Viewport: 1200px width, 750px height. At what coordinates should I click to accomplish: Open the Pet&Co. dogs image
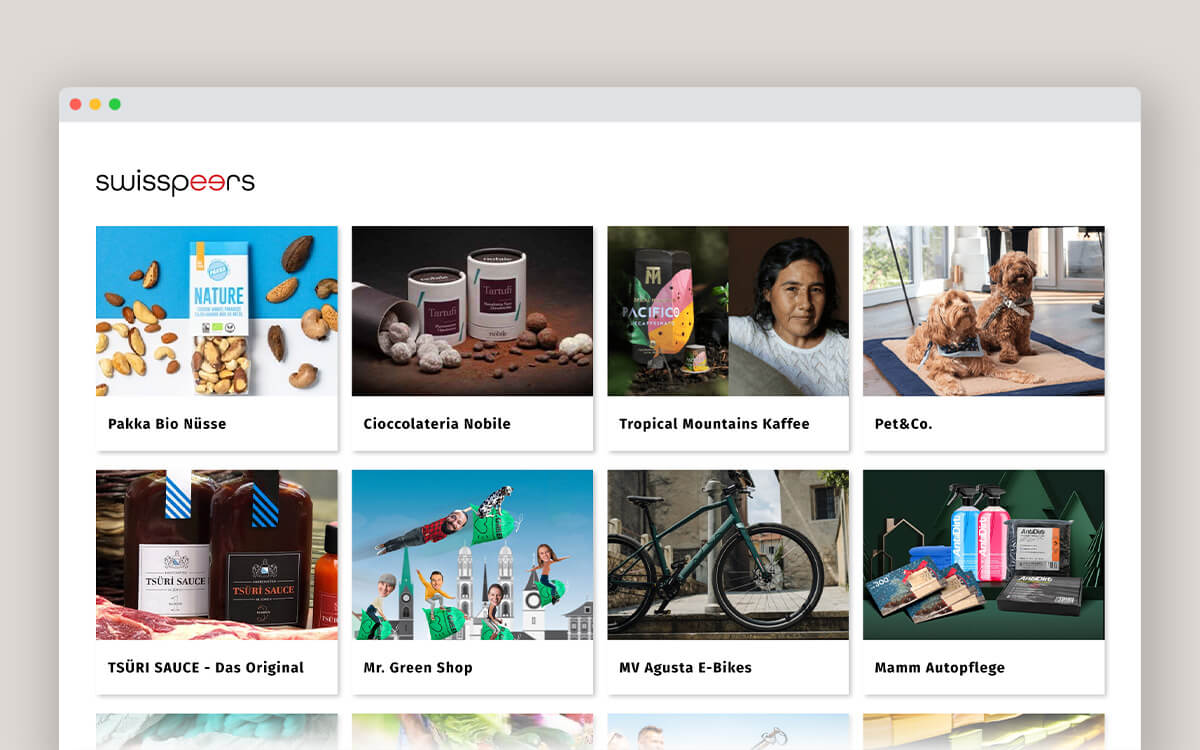coord(984,311)
